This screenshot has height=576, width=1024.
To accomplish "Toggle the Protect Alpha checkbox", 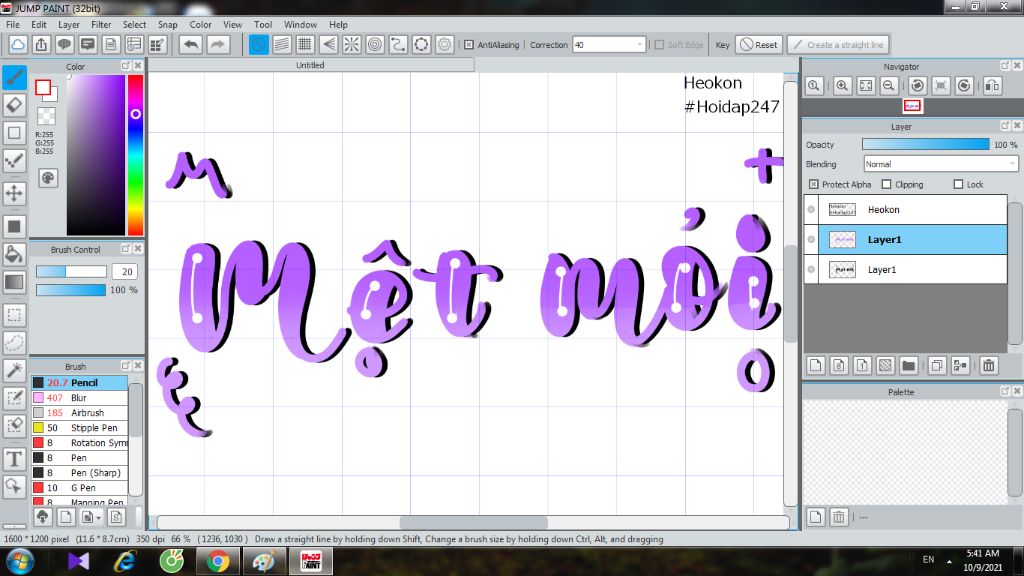I will (813, 184).
